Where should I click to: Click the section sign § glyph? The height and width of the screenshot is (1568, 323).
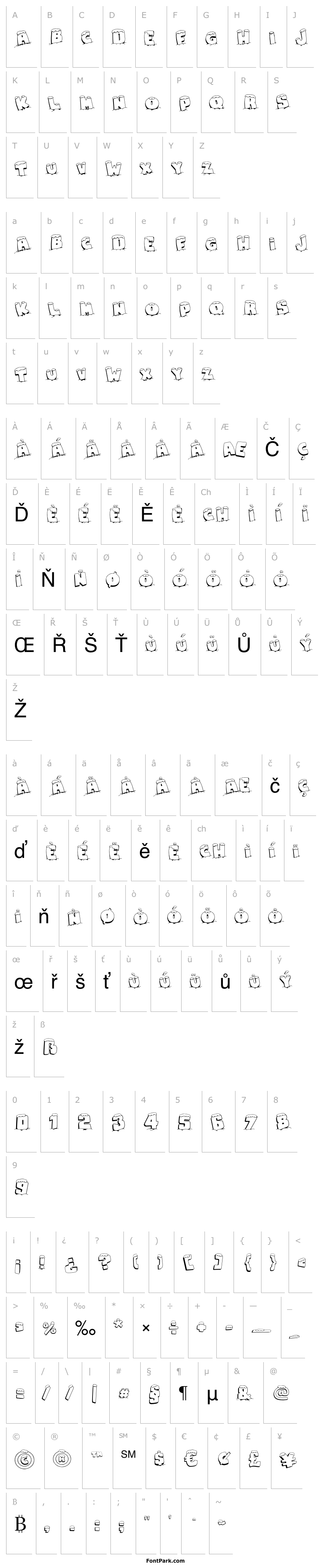click(x=154, y=1390)
